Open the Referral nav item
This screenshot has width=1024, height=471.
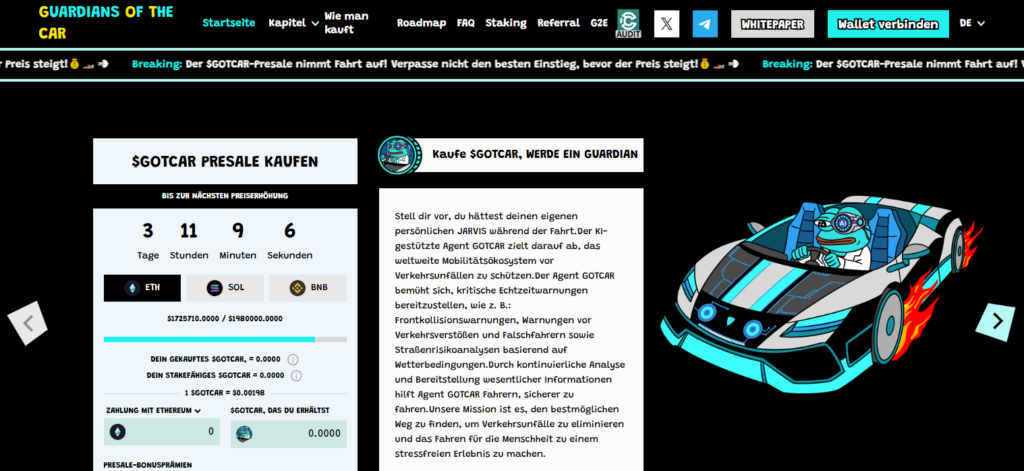(558, 23)
